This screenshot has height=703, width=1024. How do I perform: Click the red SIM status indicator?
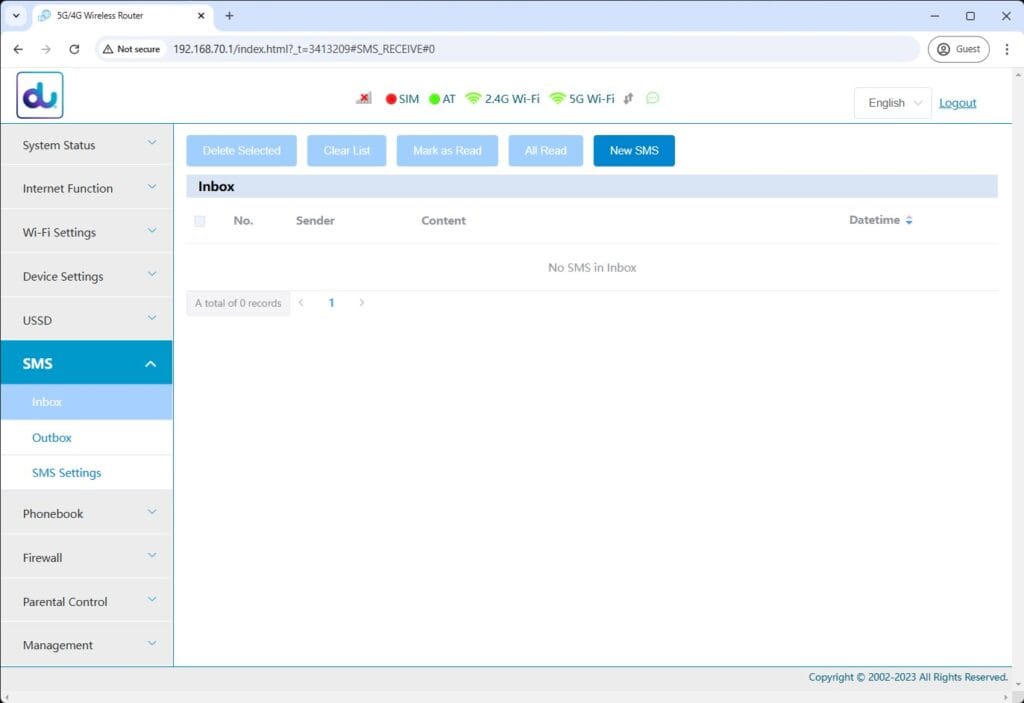pyautogui.click(x=391, y=99)
